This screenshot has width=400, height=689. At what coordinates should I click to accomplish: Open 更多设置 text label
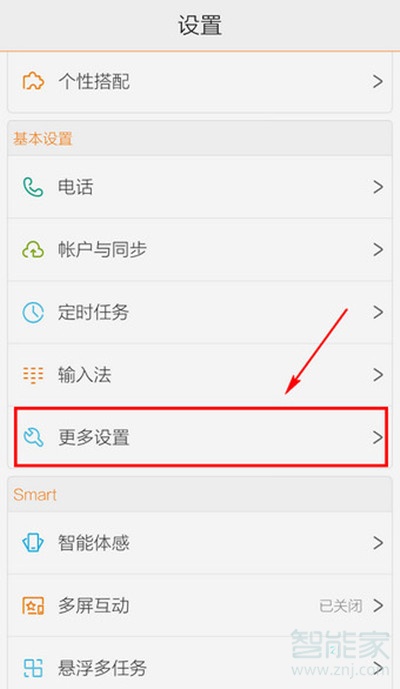[94, 438]
